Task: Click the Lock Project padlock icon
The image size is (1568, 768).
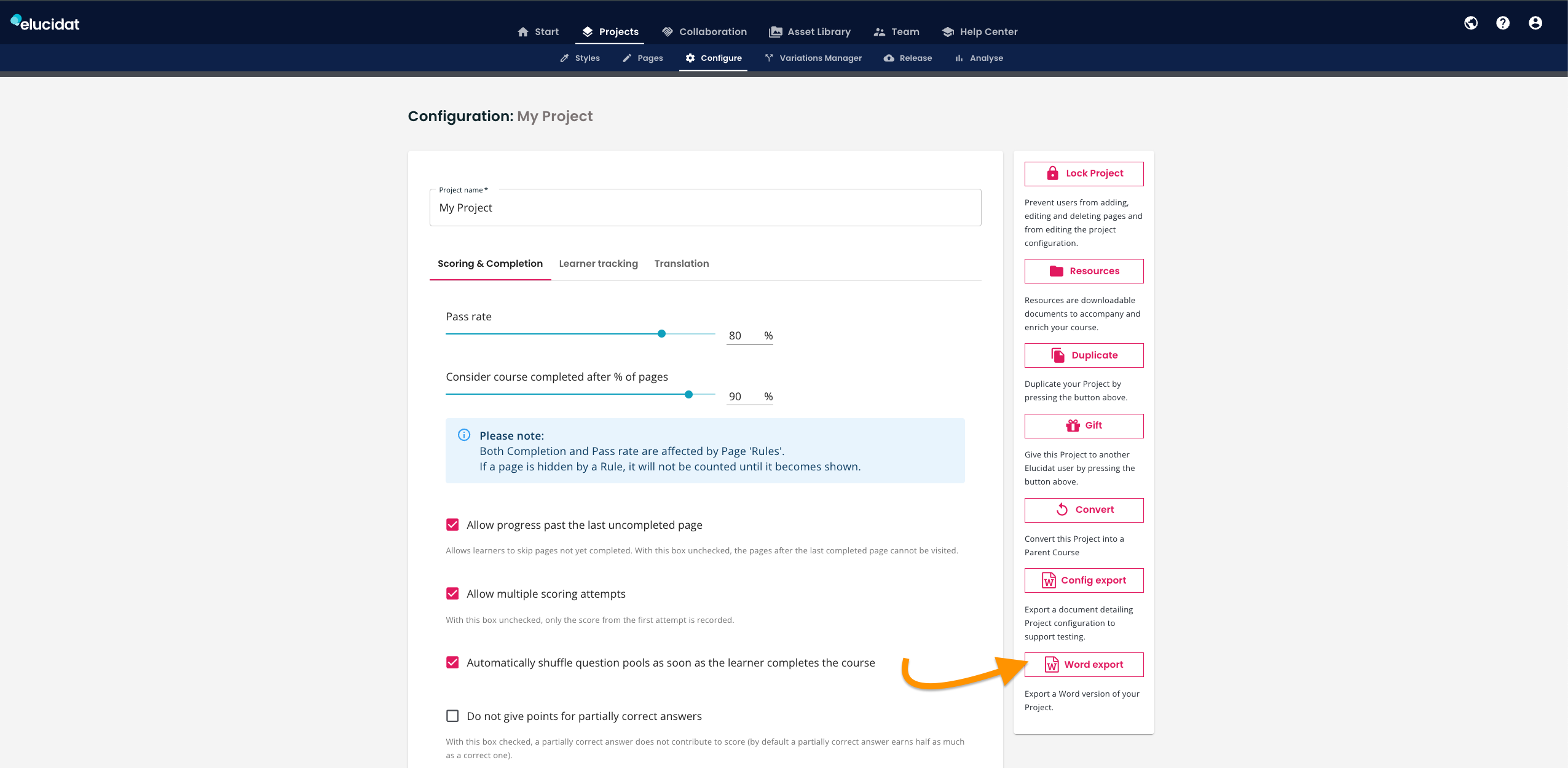Action: pyautogui.click(x=1053, y=173)
